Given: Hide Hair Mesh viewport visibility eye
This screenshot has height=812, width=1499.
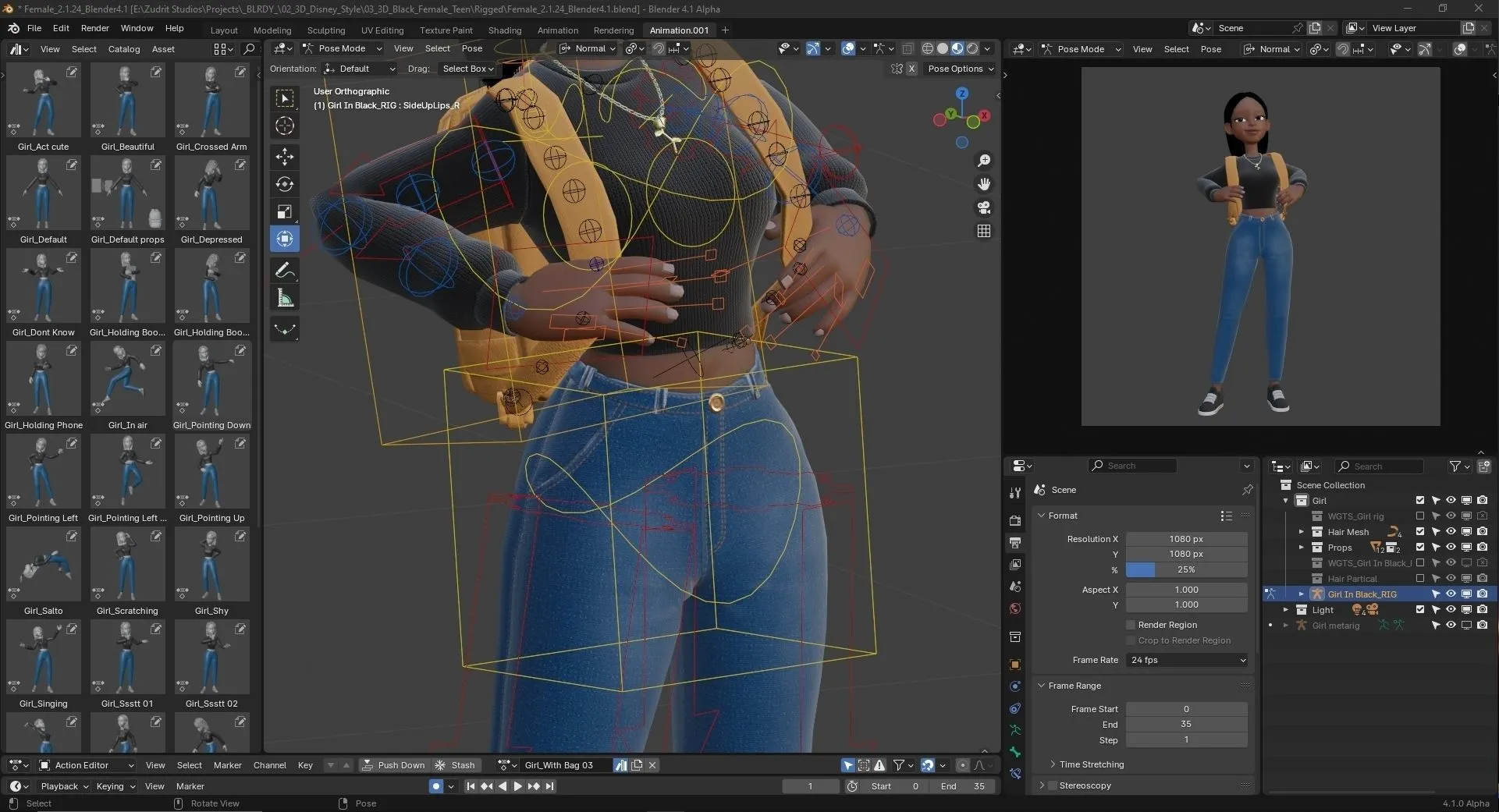Looking at the screenshot, I should tap(1451, 531).
